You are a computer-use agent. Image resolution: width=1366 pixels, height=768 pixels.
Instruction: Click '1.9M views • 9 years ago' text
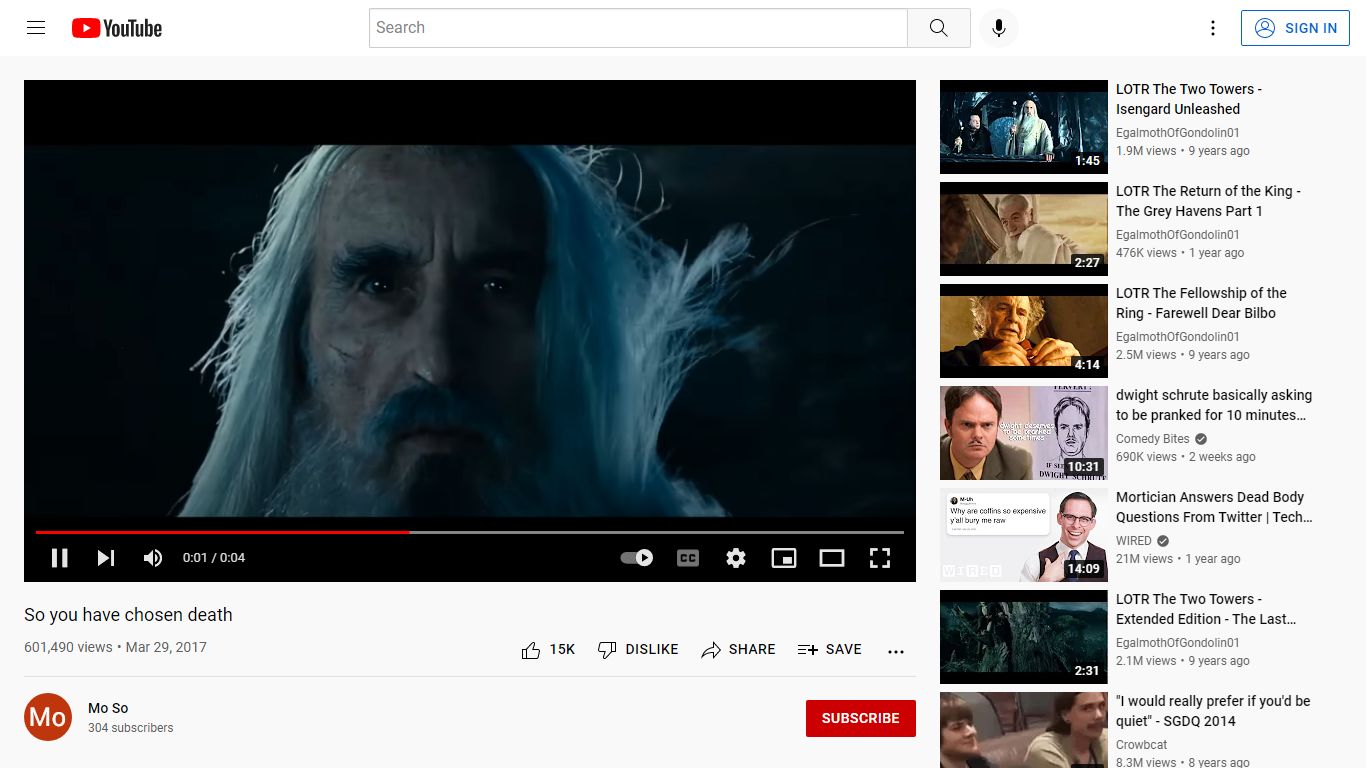pyautogui.click(x=1183, y=151)
